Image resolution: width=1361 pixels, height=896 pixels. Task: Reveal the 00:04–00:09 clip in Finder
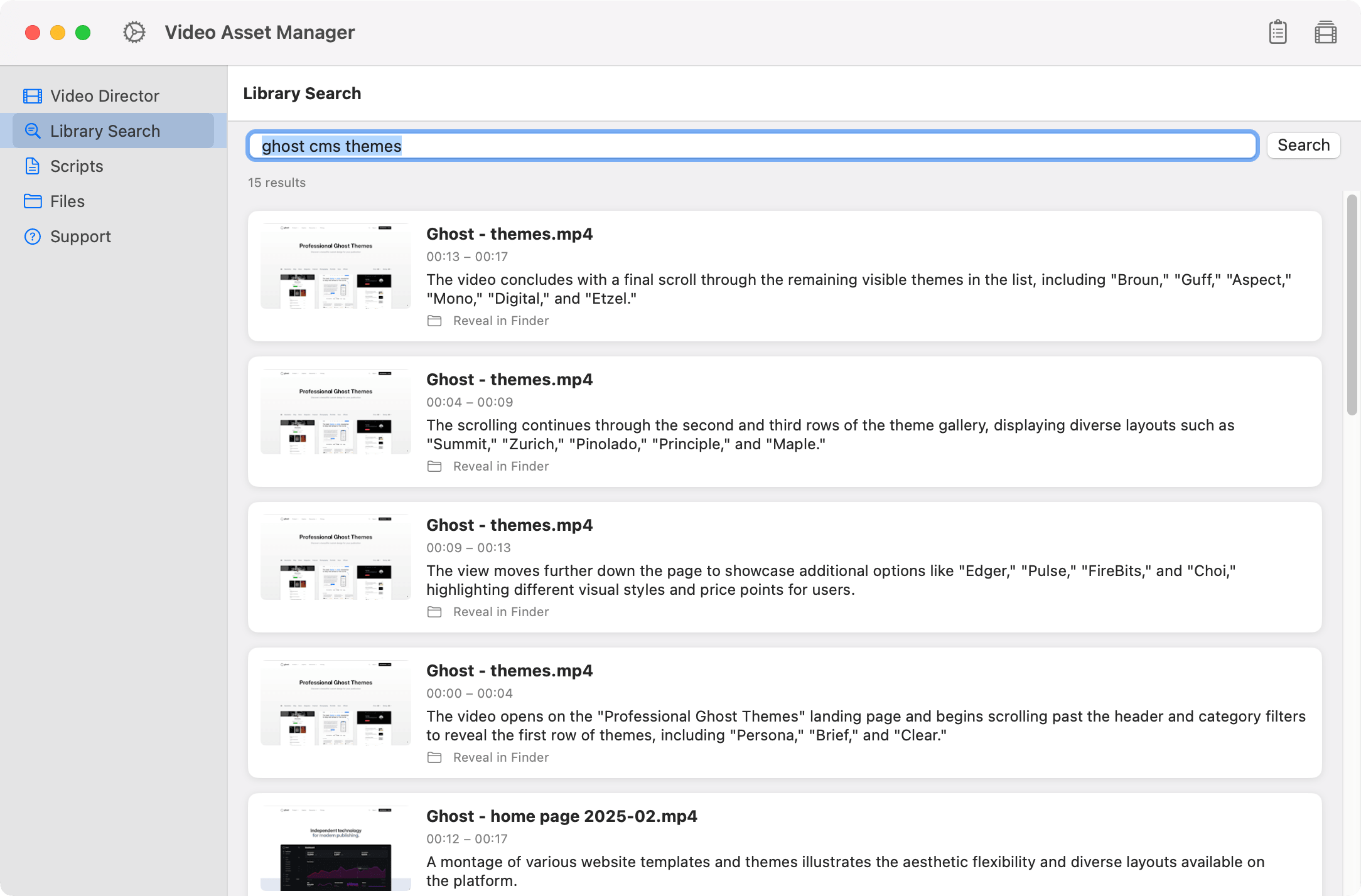pos(500,466)
